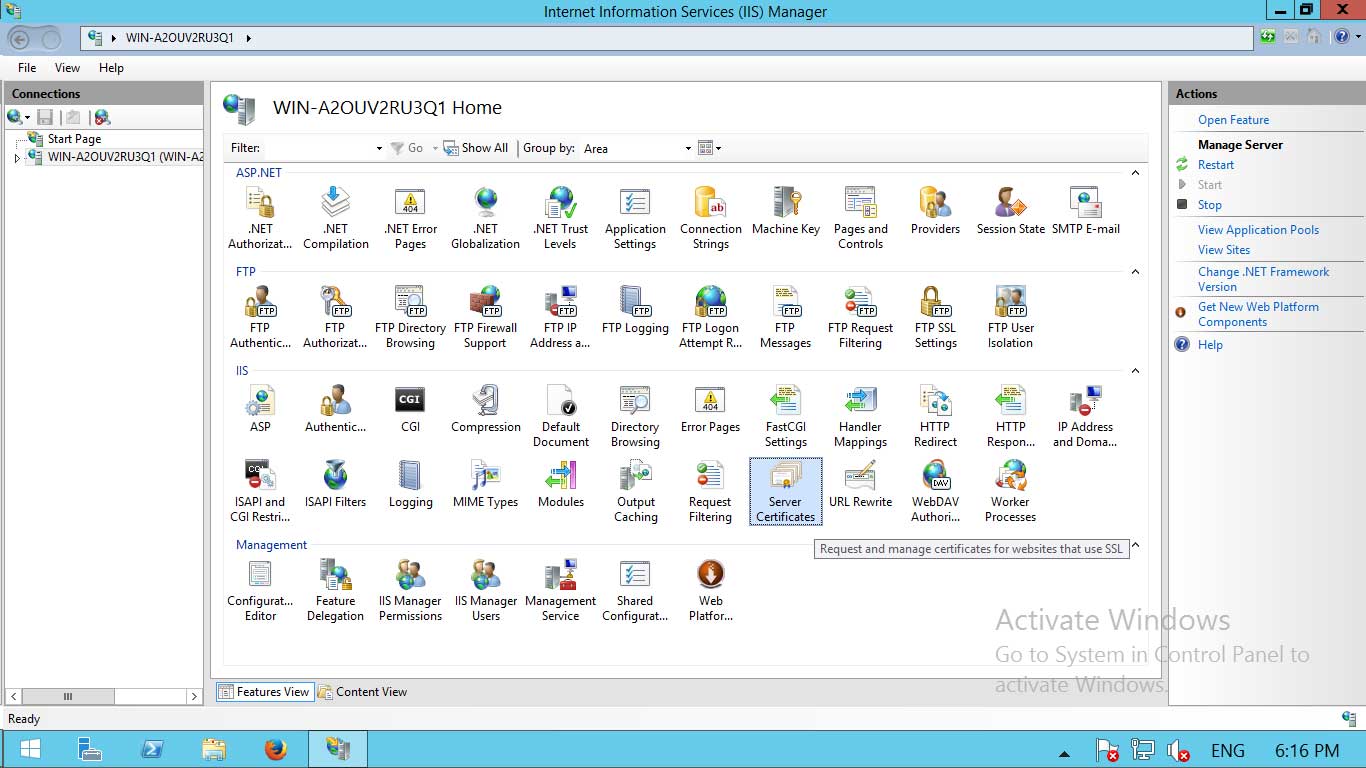Switch to Content View tab
The width and height of the screenshot is (1366, 768).
point(362,691)
